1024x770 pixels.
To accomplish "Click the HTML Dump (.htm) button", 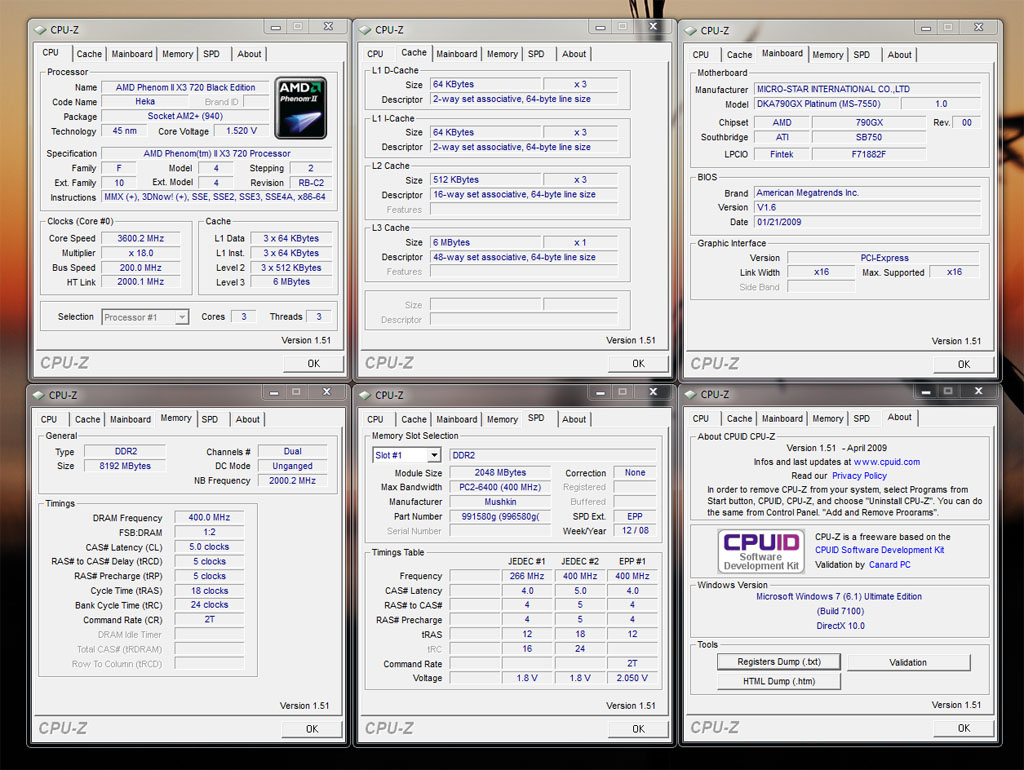I will pyautogui.click(x=778, y=681).
